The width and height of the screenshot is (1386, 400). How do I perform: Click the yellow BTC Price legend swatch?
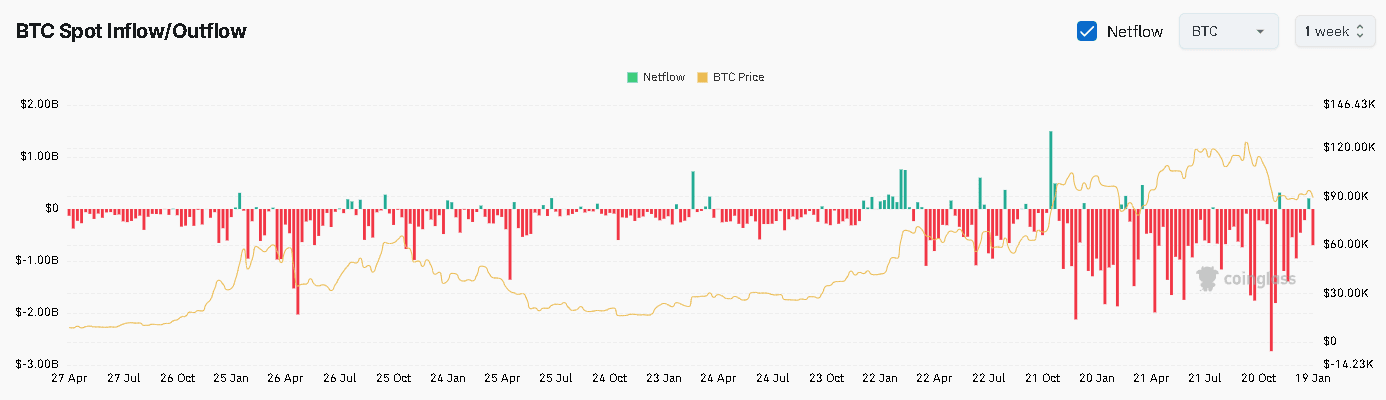coord(702,77)
